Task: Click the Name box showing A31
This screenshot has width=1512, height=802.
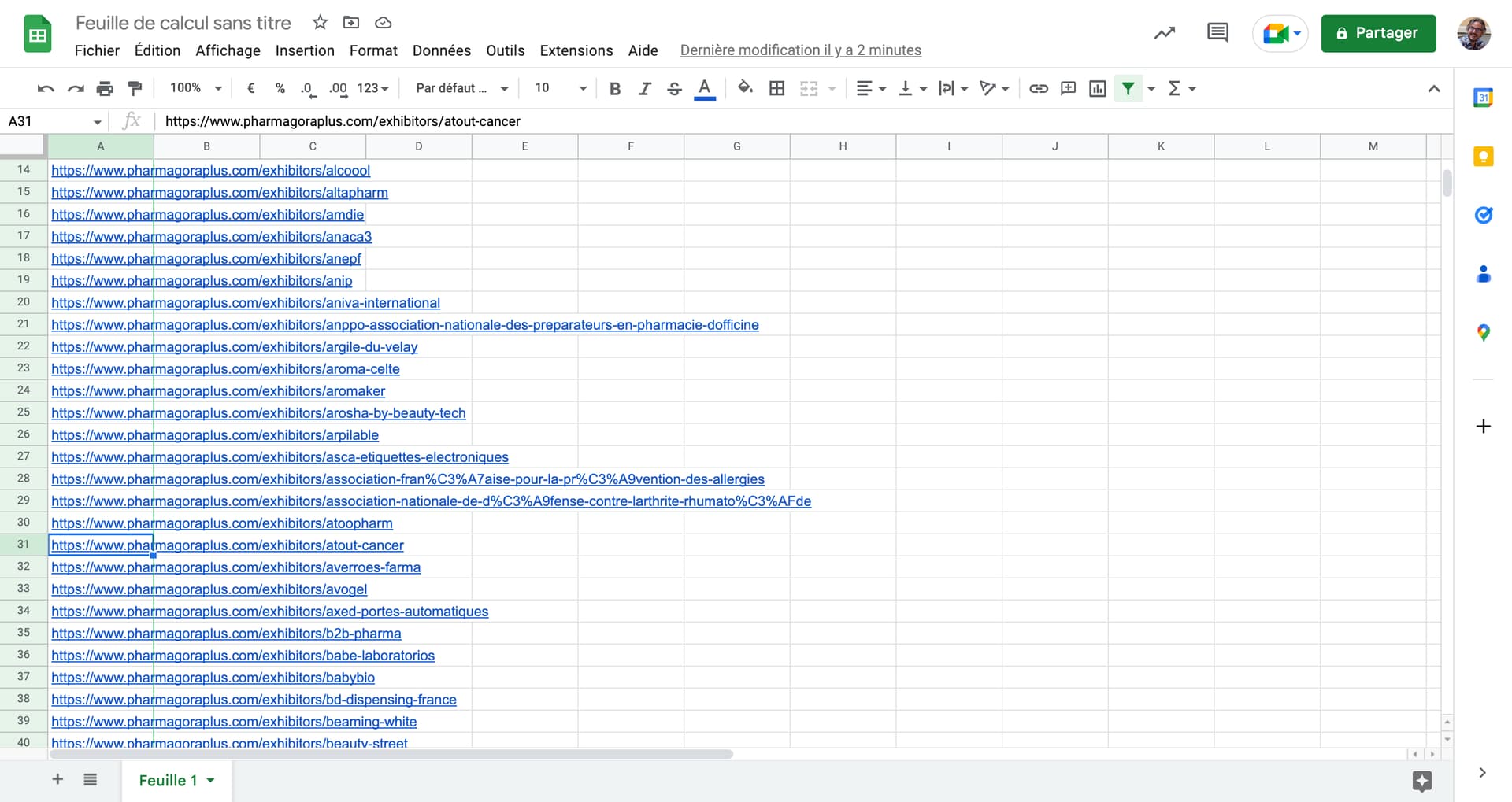Action: 54,121
